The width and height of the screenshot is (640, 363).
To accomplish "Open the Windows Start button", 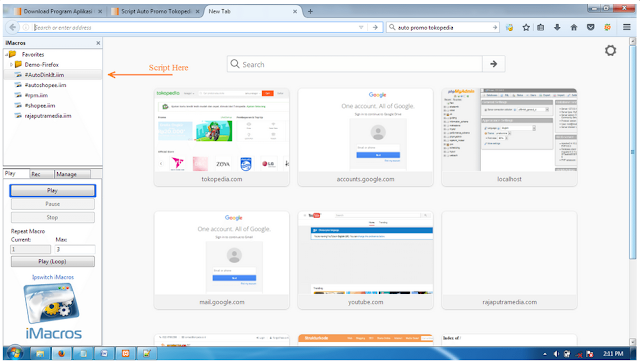I will 15,353.
